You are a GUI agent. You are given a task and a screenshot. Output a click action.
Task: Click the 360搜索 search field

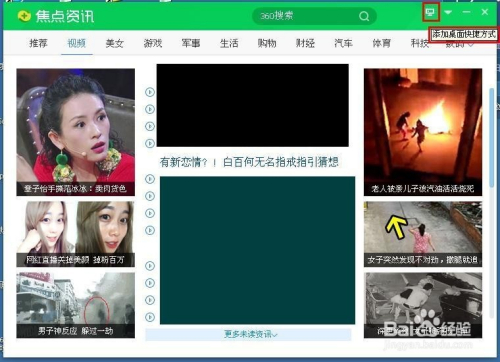[314, 16]
